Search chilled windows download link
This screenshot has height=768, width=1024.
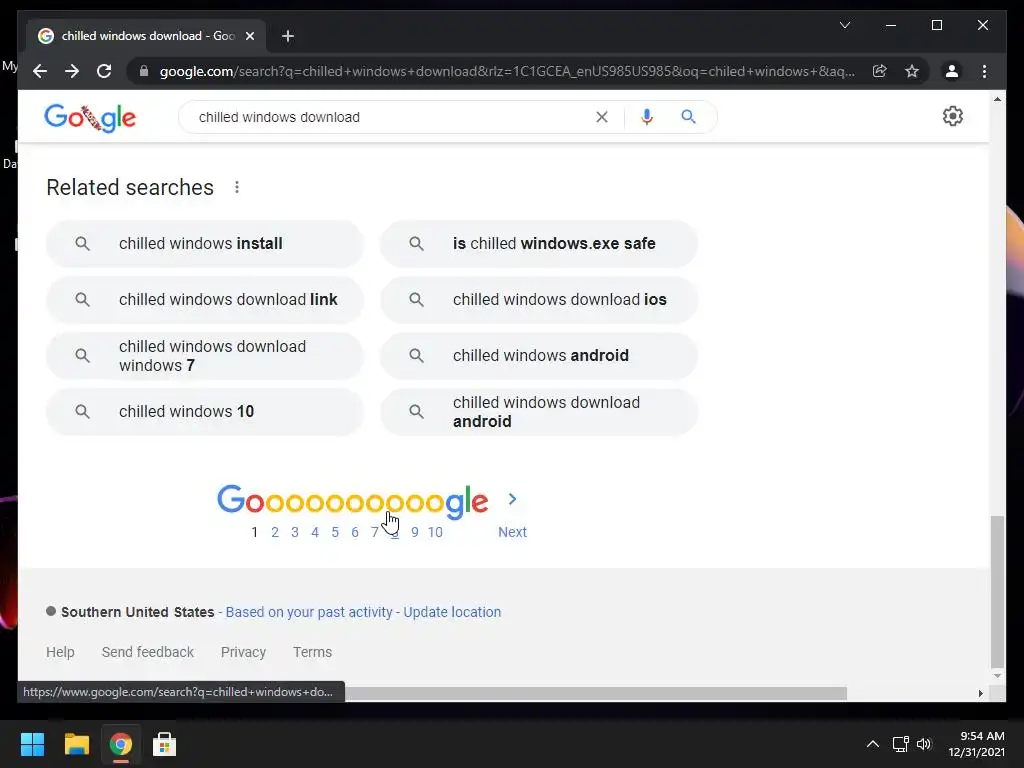[204, 300]
